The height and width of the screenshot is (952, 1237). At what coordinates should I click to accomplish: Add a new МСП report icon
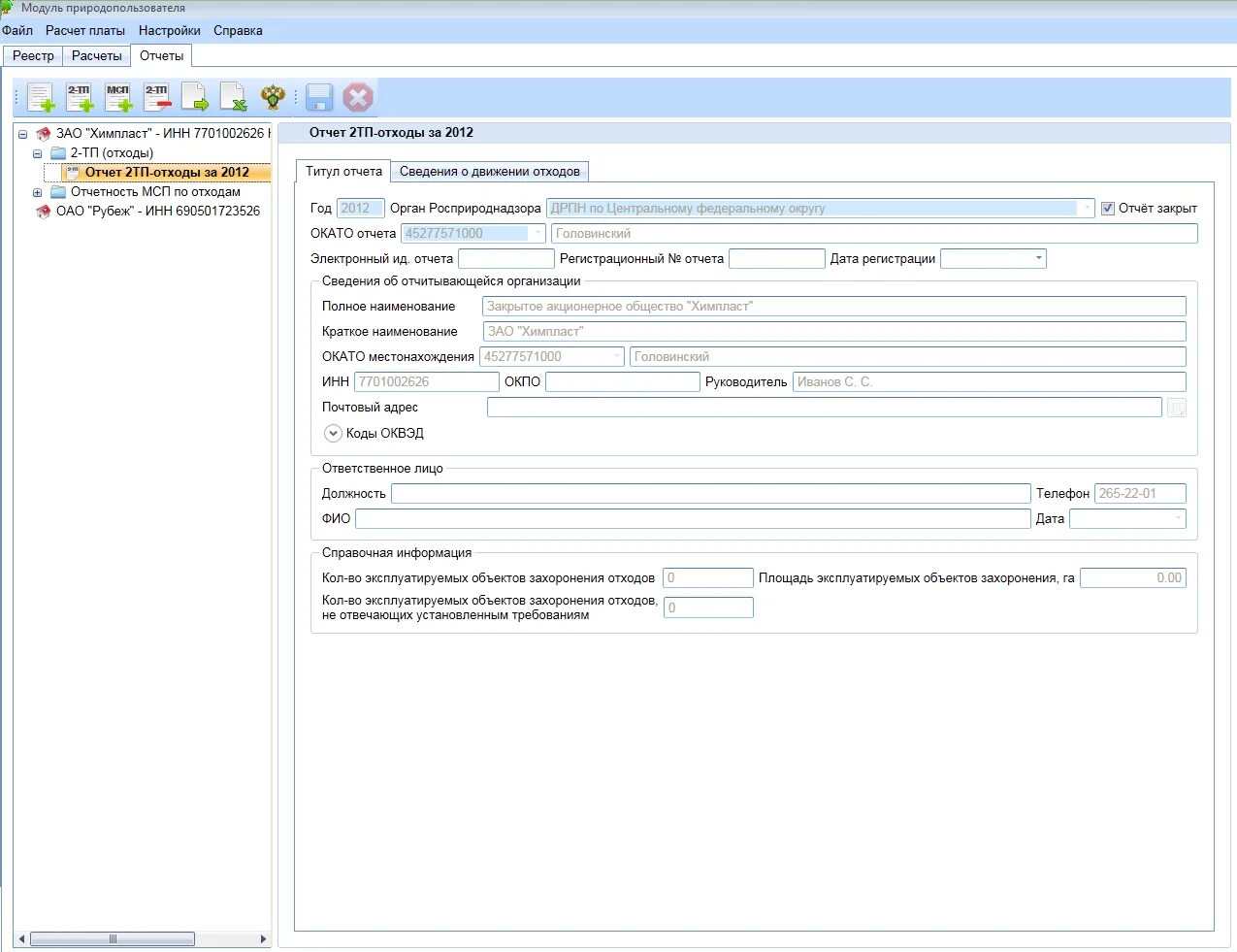click(x=118, y=97)
